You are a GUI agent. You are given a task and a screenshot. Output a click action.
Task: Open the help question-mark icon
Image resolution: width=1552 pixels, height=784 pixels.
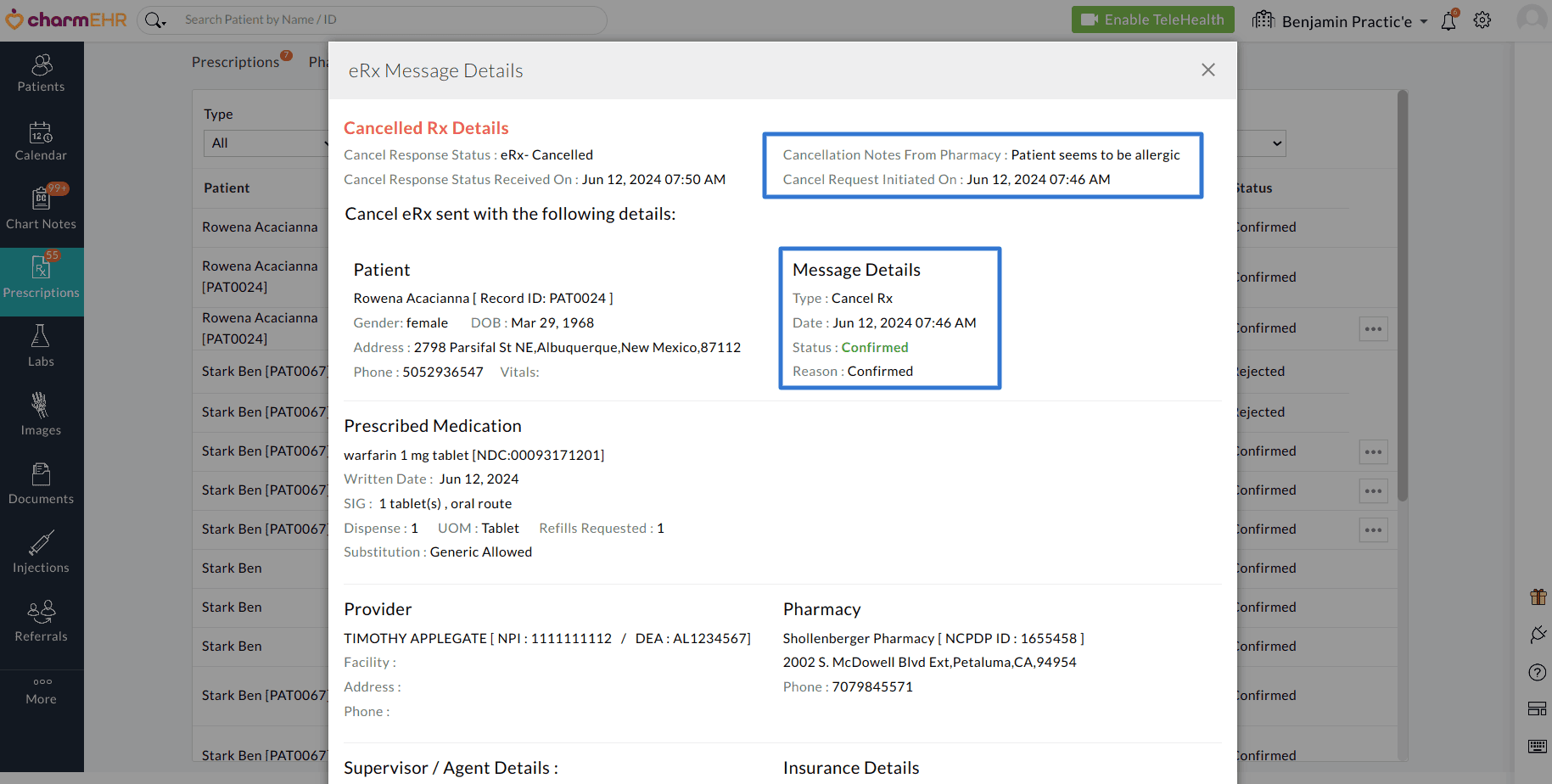point(1537,672)
